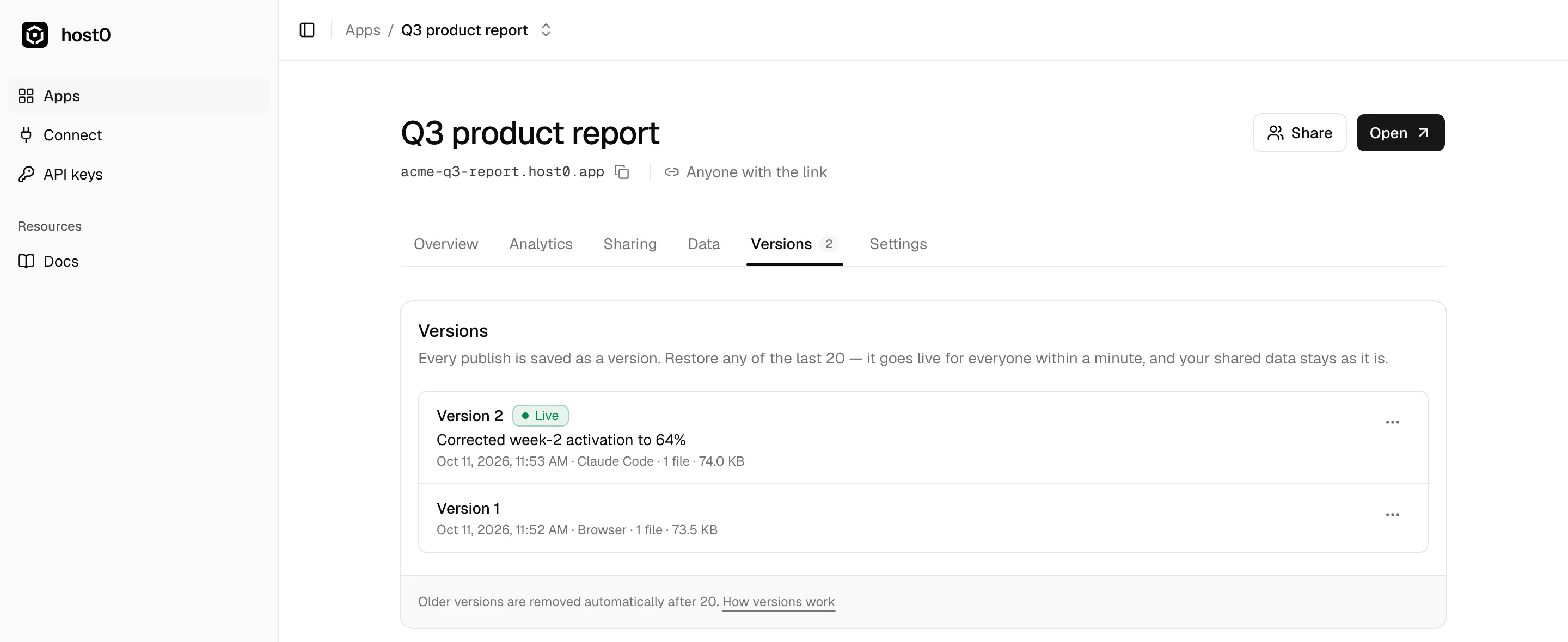The image size is (1568, 642).
Task: Click the Version 1 metadata line with 73.5 KB
Action: point(577,530)
